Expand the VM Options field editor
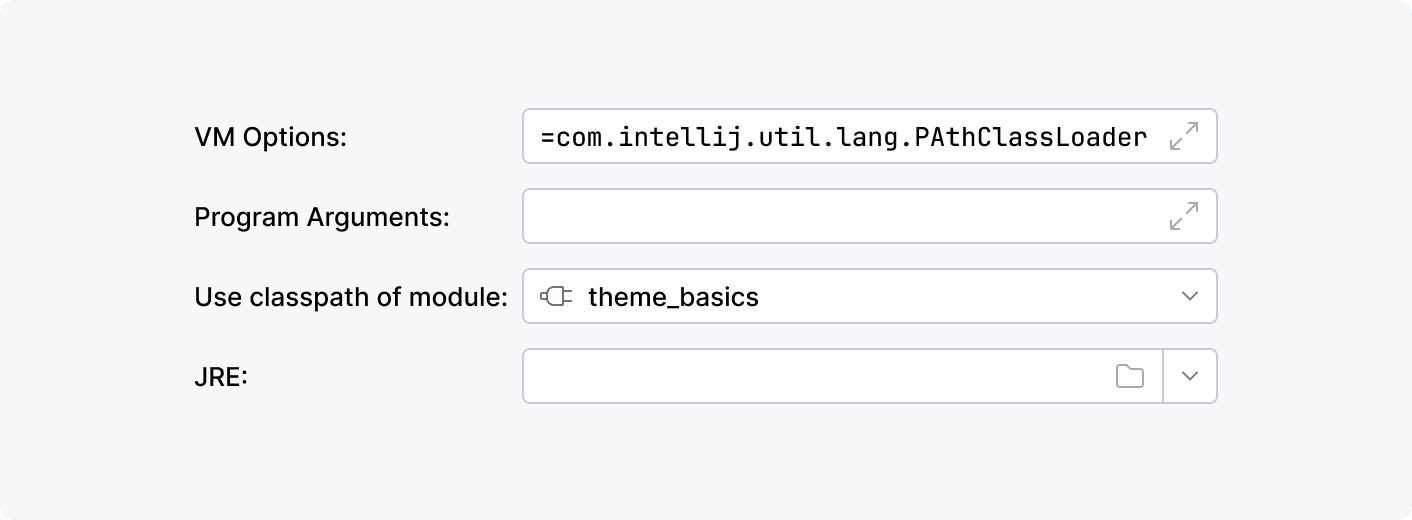 pyautogui.click(x=1184, y=136)
